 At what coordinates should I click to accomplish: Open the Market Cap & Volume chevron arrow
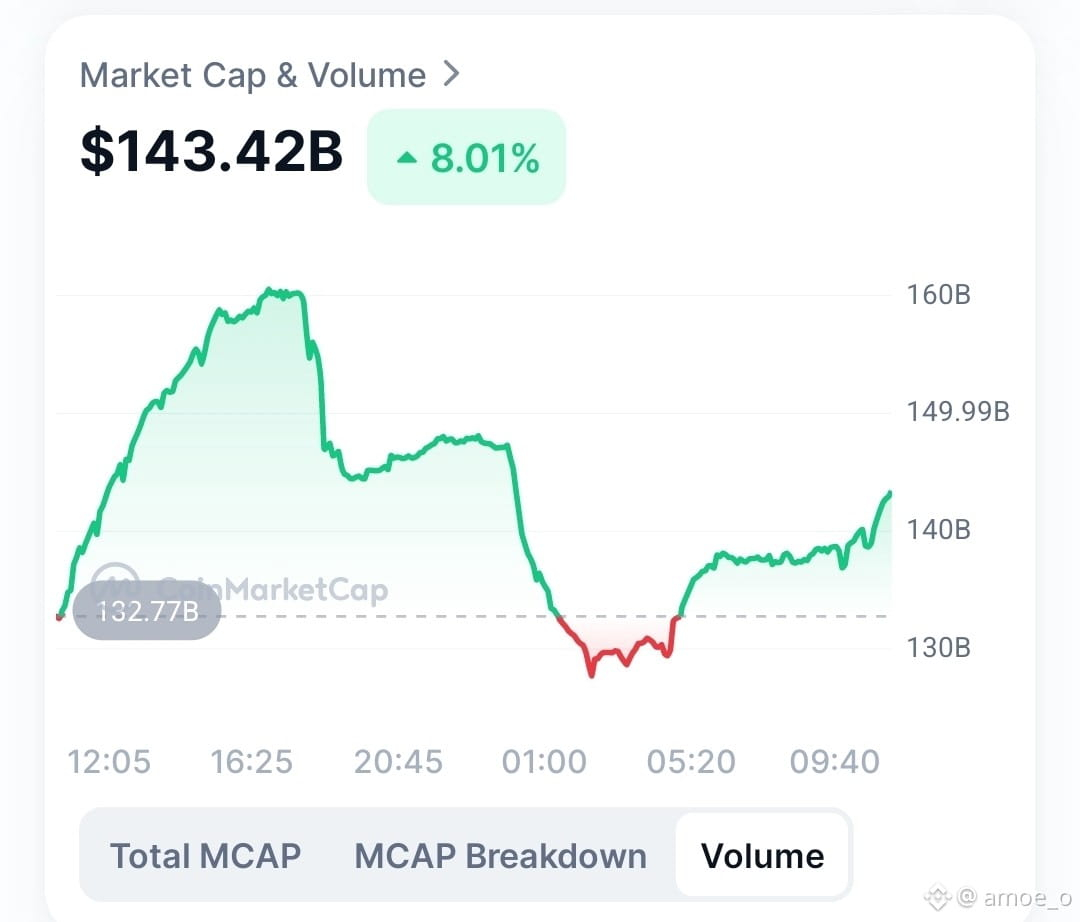(x=451, y=74)
